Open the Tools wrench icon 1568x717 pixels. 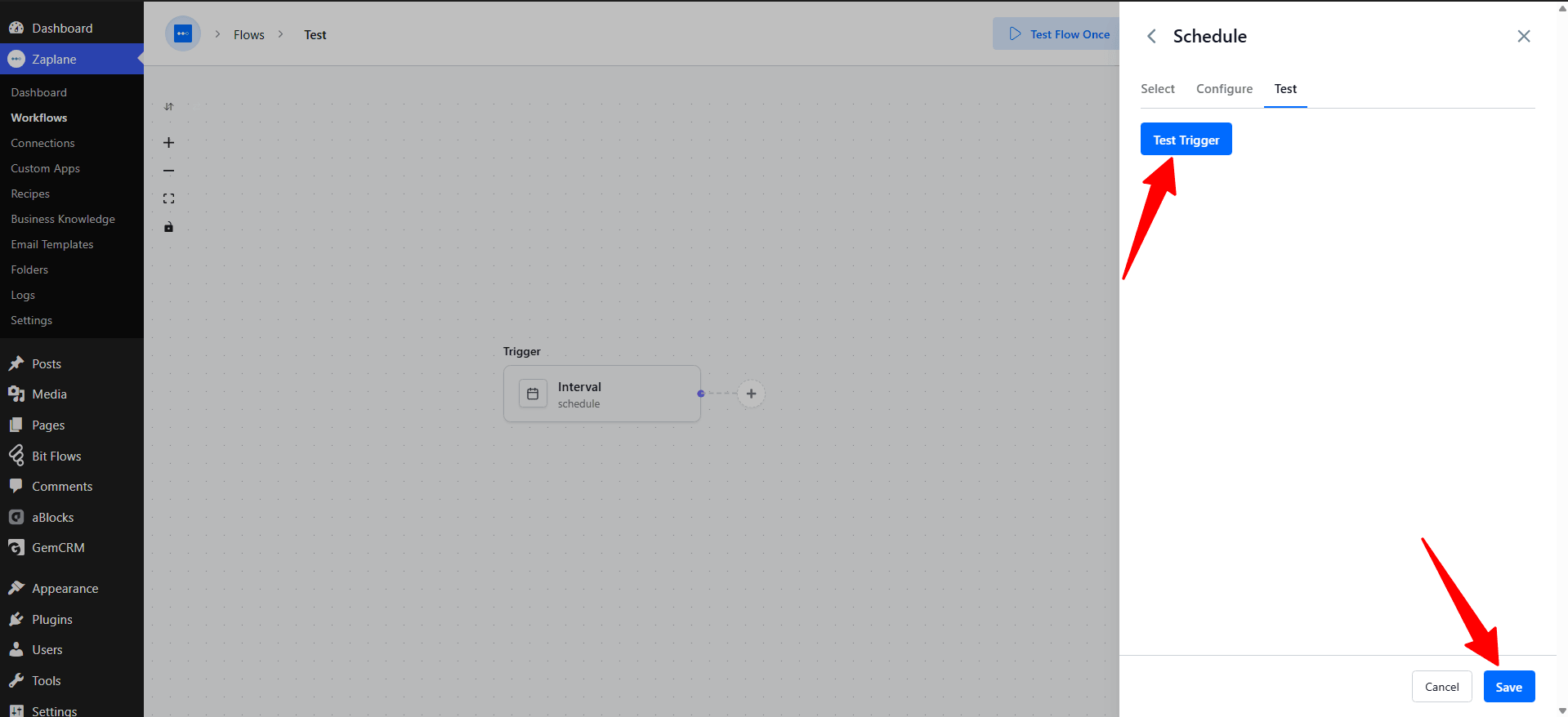[16, 680]
